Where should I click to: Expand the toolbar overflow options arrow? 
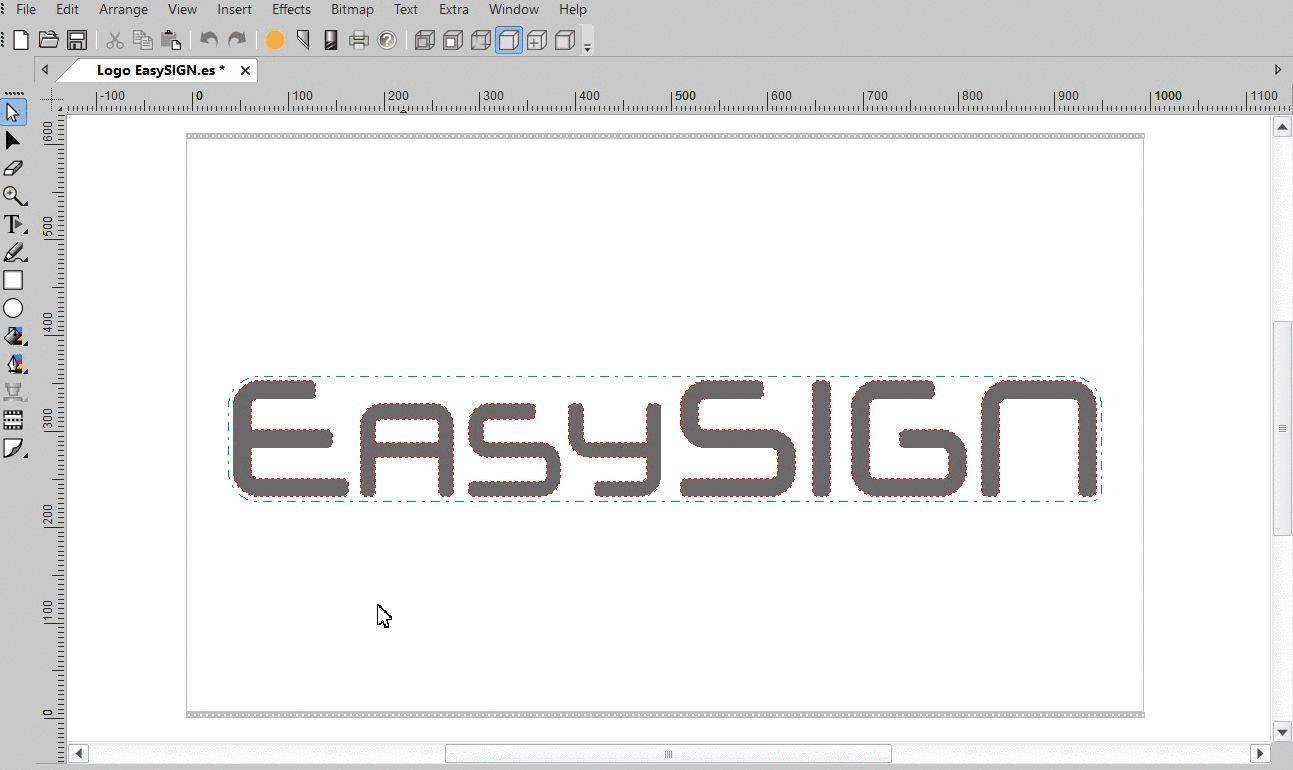pos(587,46)
